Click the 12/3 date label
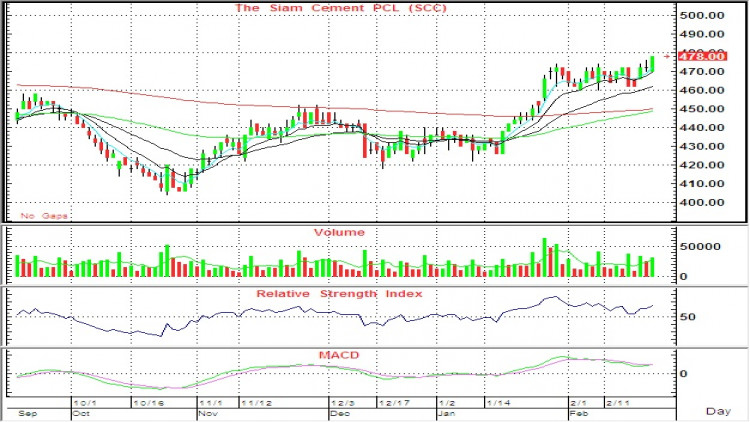Image resolution: width=750 pixels, height=422 pixels. 343,403
